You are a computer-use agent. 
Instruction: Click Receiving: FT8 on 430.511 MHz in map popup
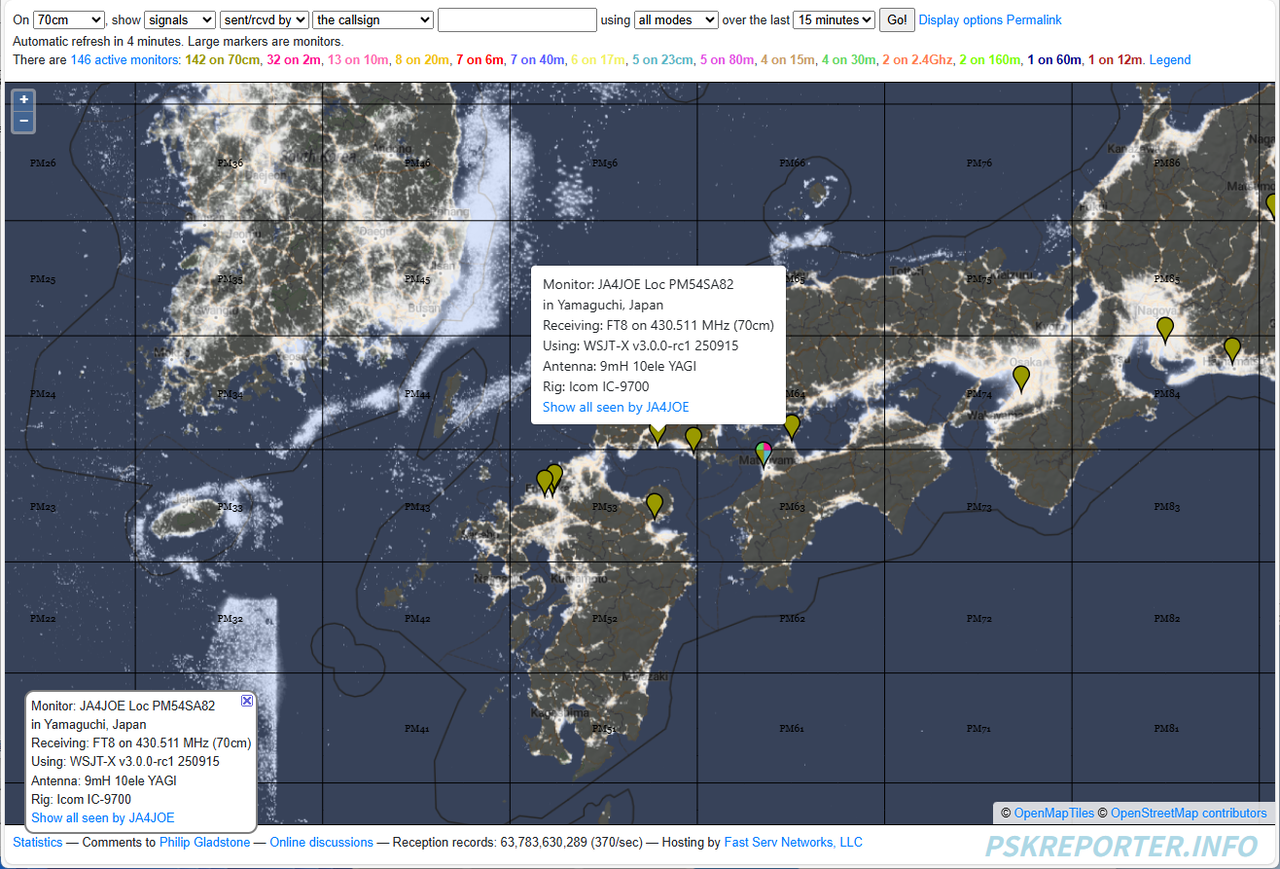coord(658,325)
